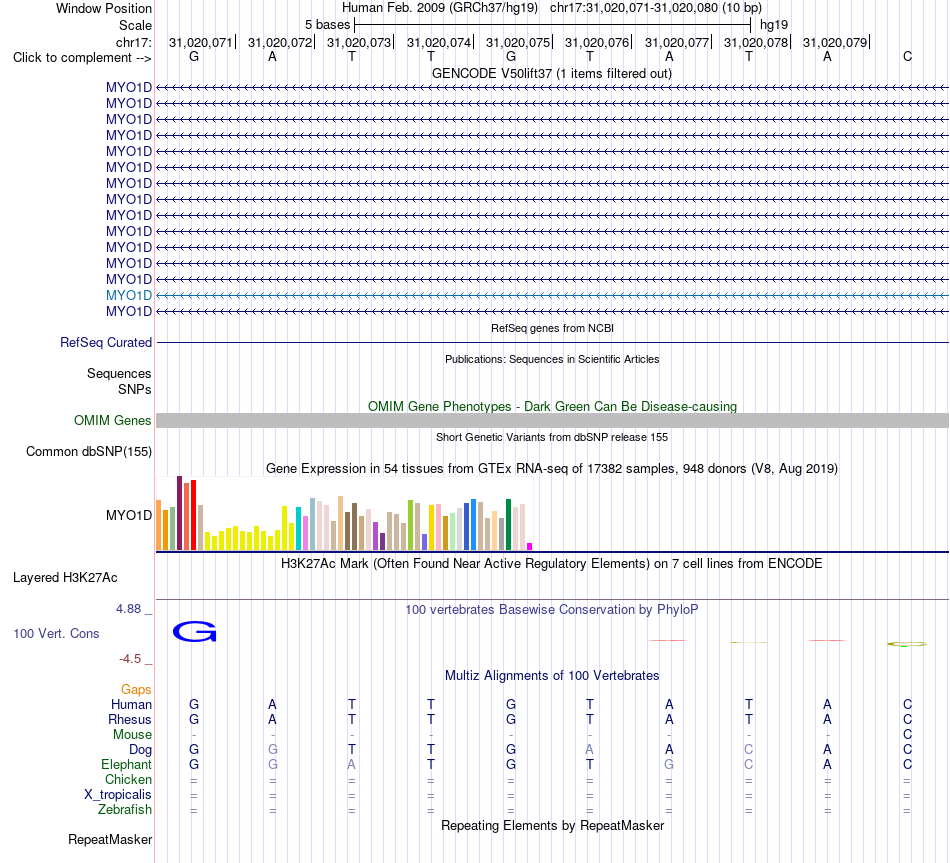Select the SNPs track label
This screenshot has width=950, height=863.
135,389
